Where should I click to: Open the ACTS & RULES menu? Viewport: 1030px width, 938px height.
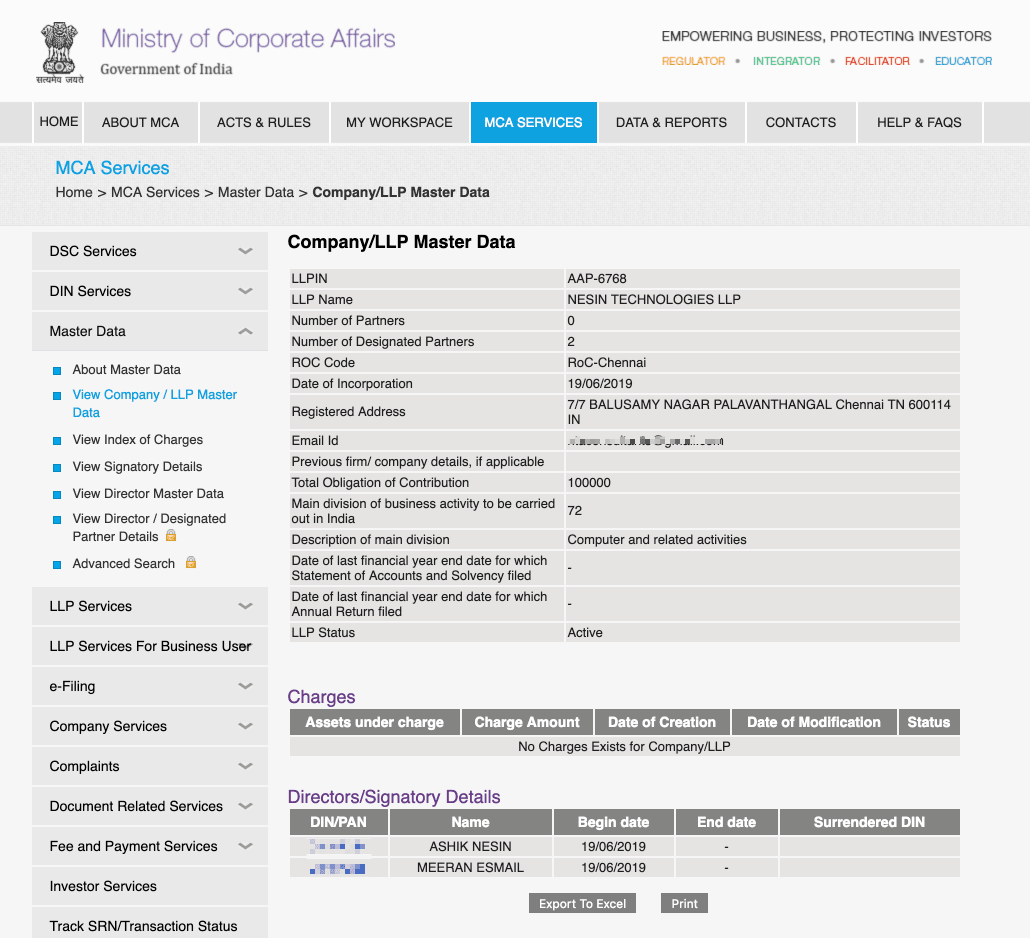(x=264, y=122)
